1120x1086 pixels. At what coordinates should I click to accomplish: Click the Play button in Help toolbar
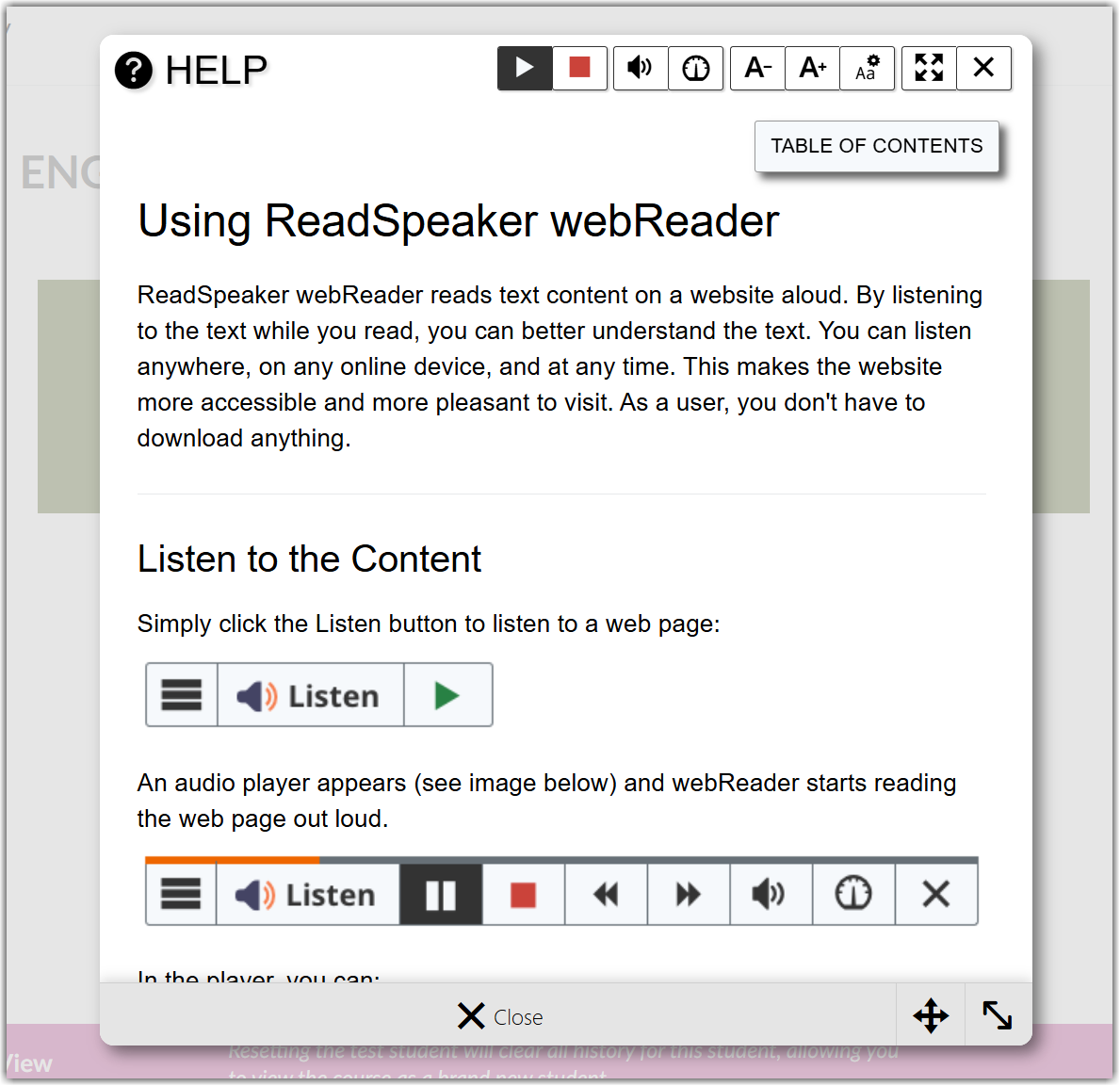[x=525, y=69]
